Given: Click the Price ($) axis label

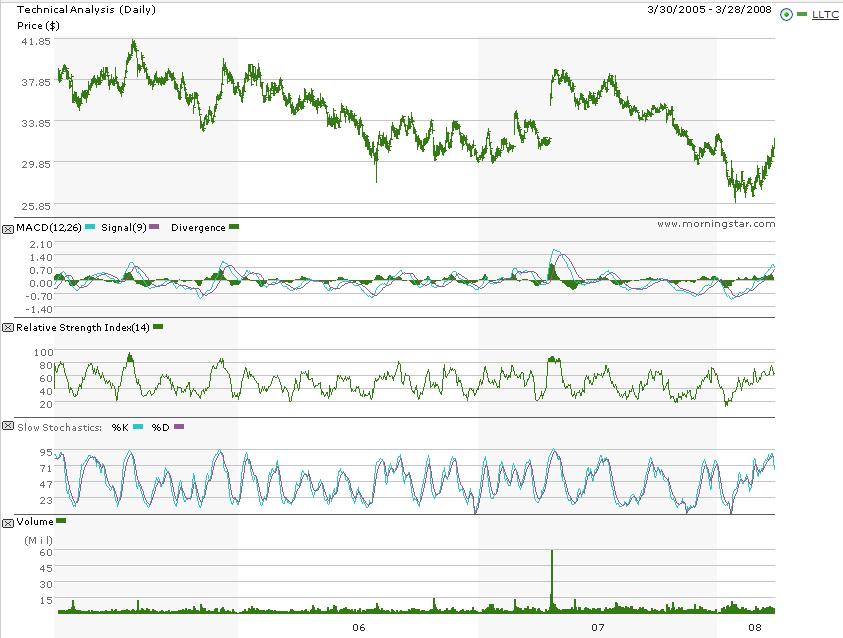Looking at the screenshot, I should (38, 26).
